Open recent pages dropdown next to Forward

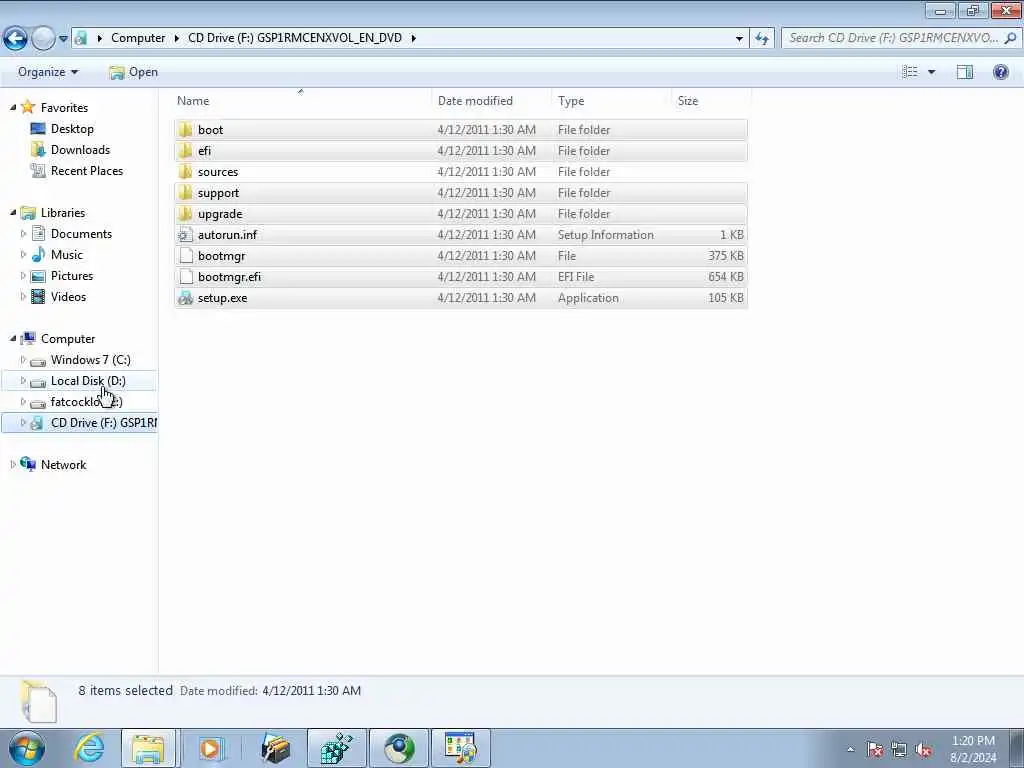point(63,39)
